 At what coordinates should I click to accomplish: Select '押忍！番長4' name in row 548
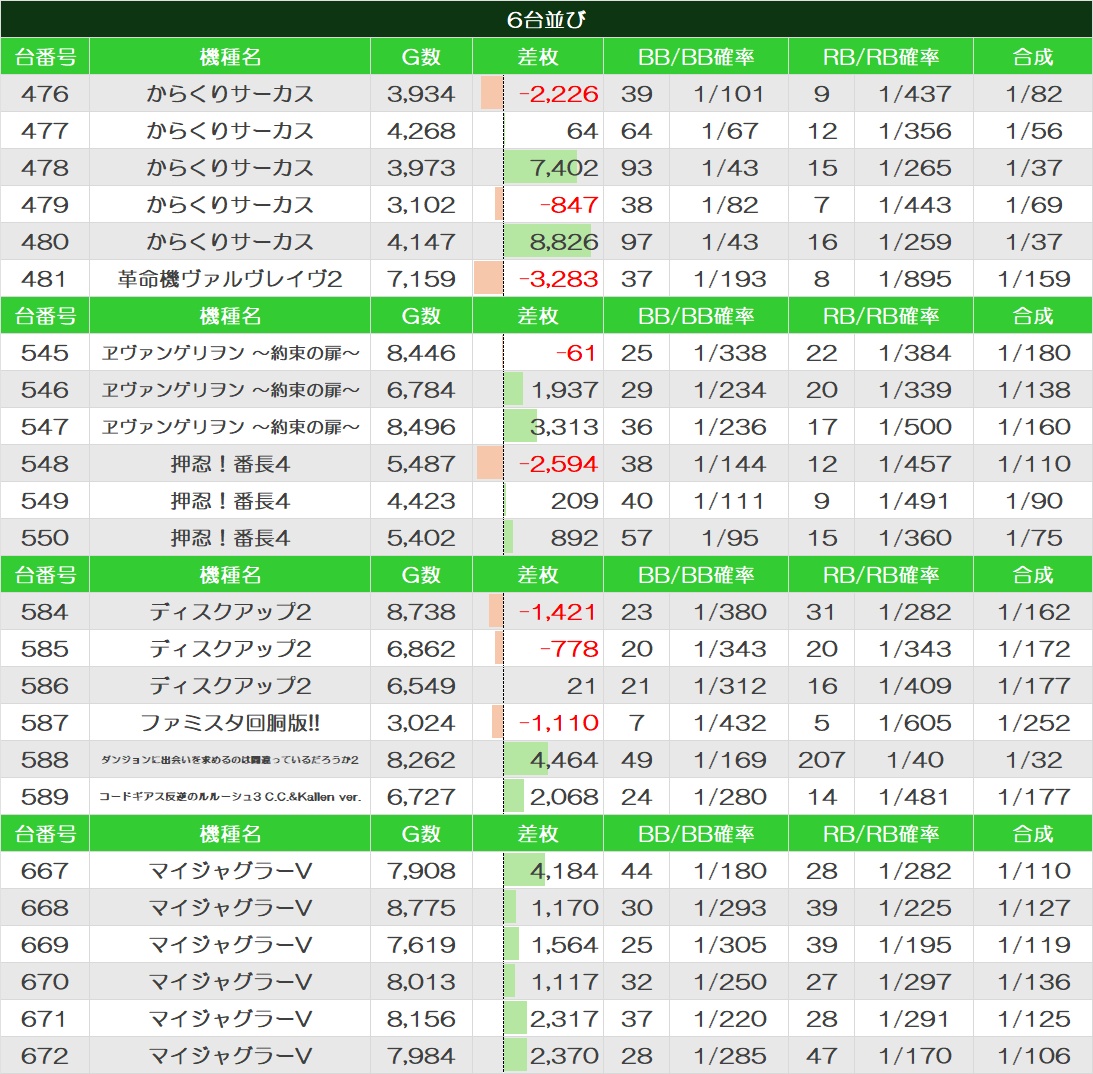(230, 463)
